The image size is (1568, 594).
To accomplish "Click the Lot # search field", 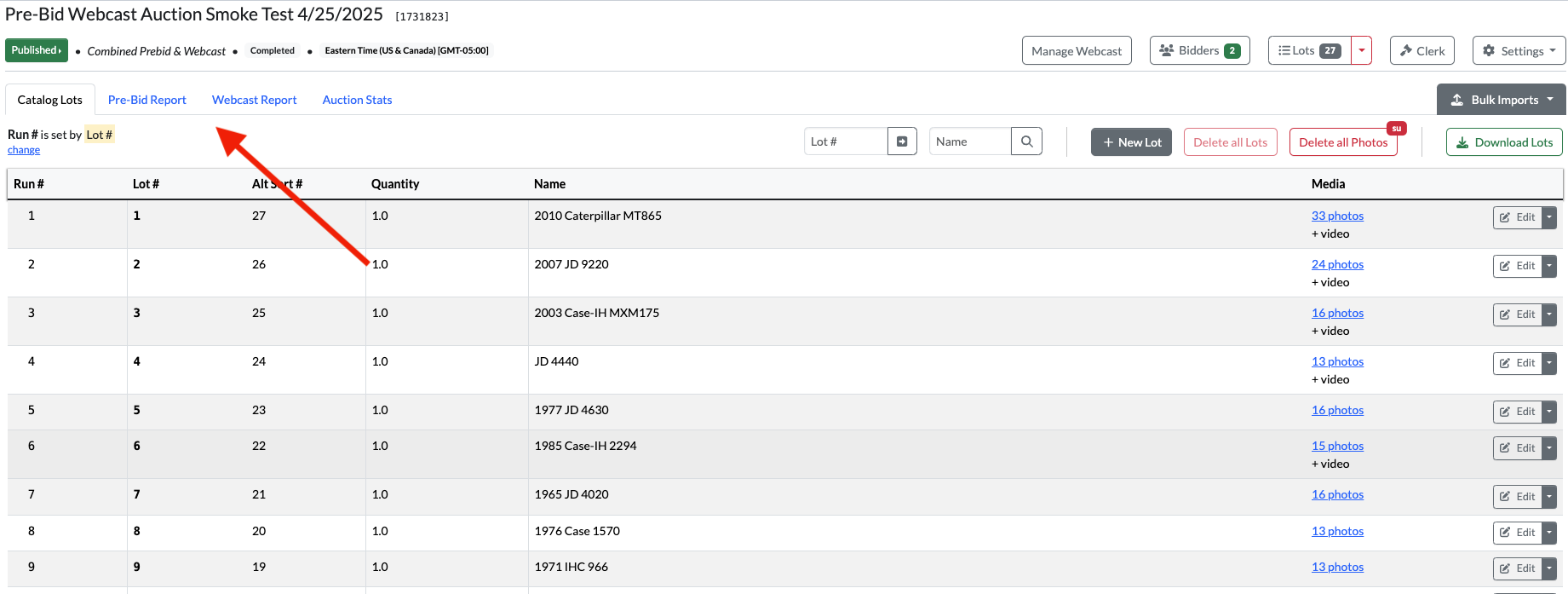I will 846,141.
